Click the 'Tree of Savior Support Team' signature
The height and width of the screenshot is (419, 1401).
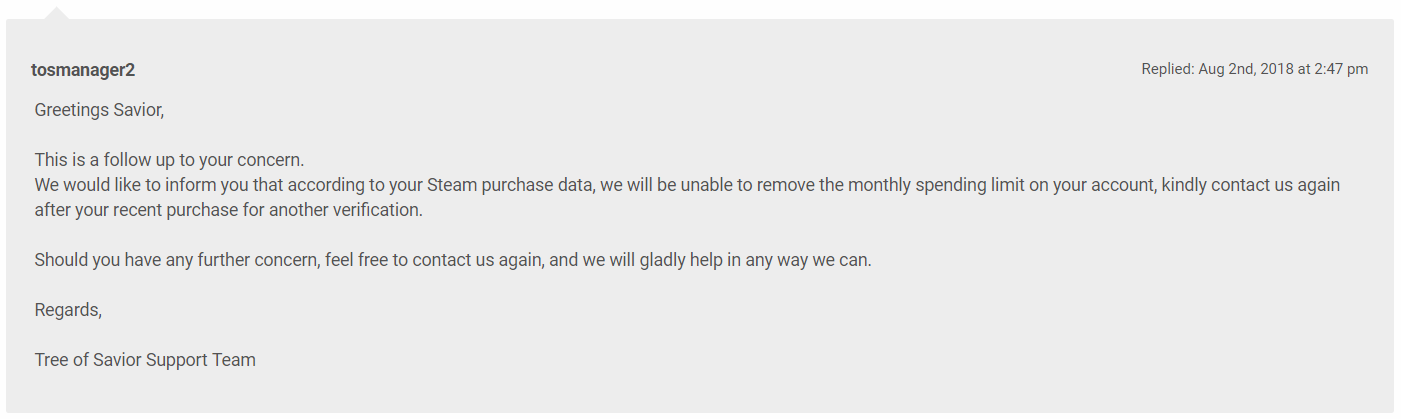coord(145,360)
